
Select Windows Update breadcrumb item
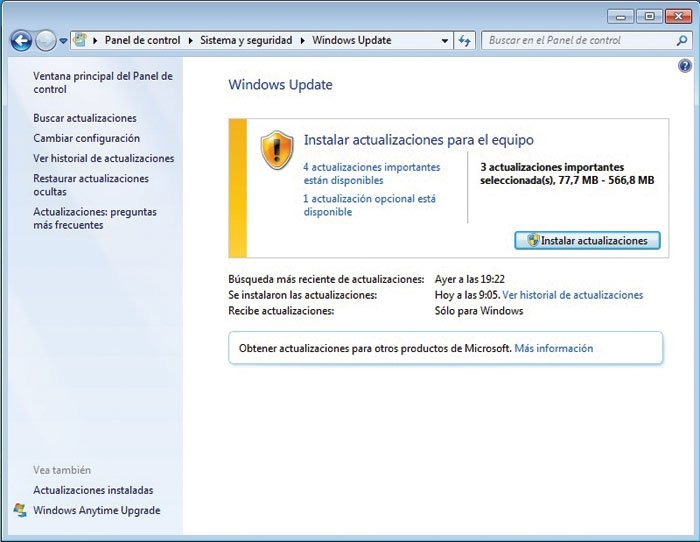(x=352, y=40)
